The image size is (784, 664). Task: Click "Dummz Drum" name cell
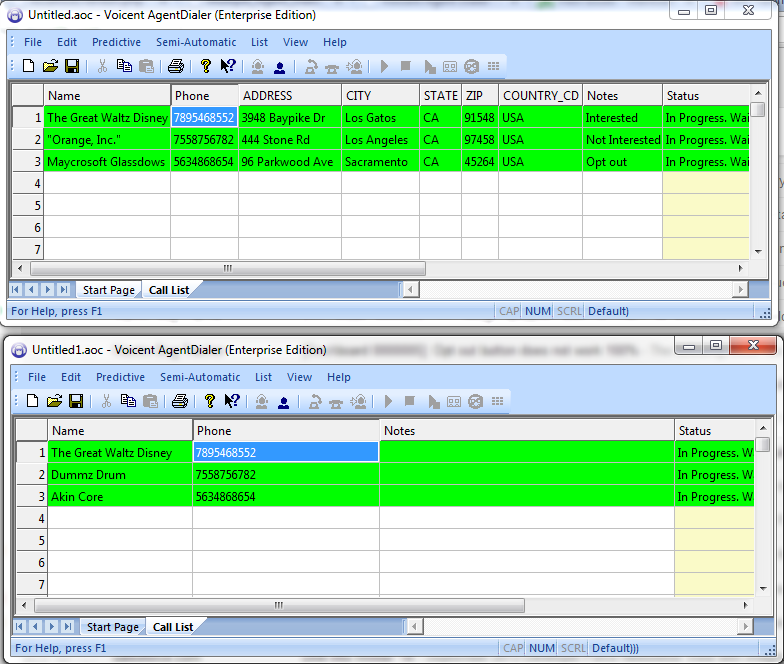[120, 474]
